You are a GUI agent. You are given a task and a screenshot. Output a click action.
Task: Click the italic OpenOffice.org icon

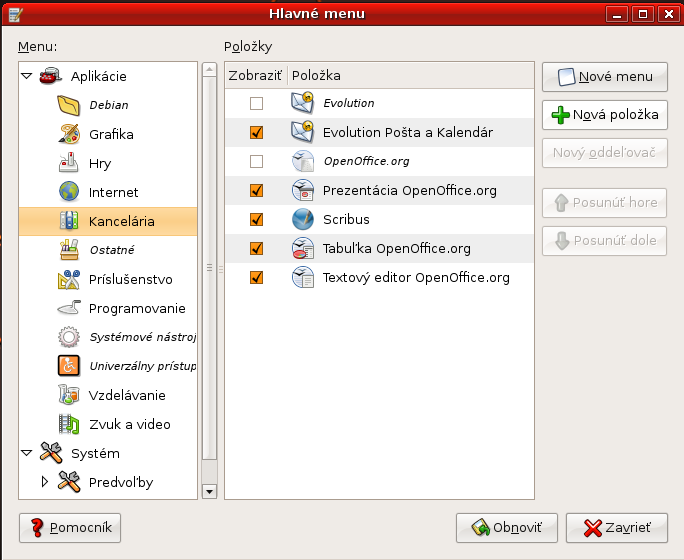click(303, 161)
